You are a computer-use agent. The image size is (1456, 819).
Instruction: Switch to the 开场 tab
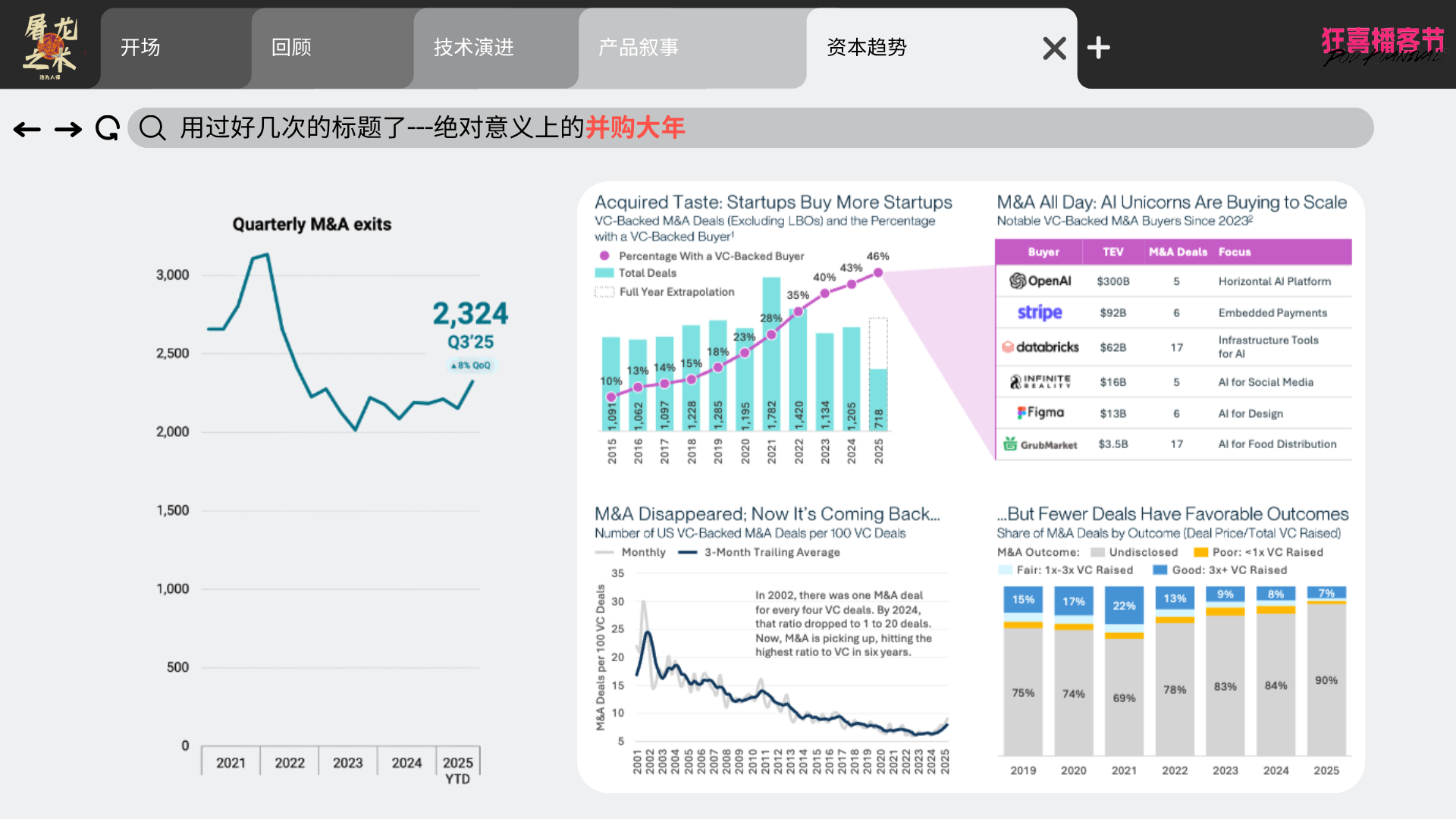[x=141, y=48]
